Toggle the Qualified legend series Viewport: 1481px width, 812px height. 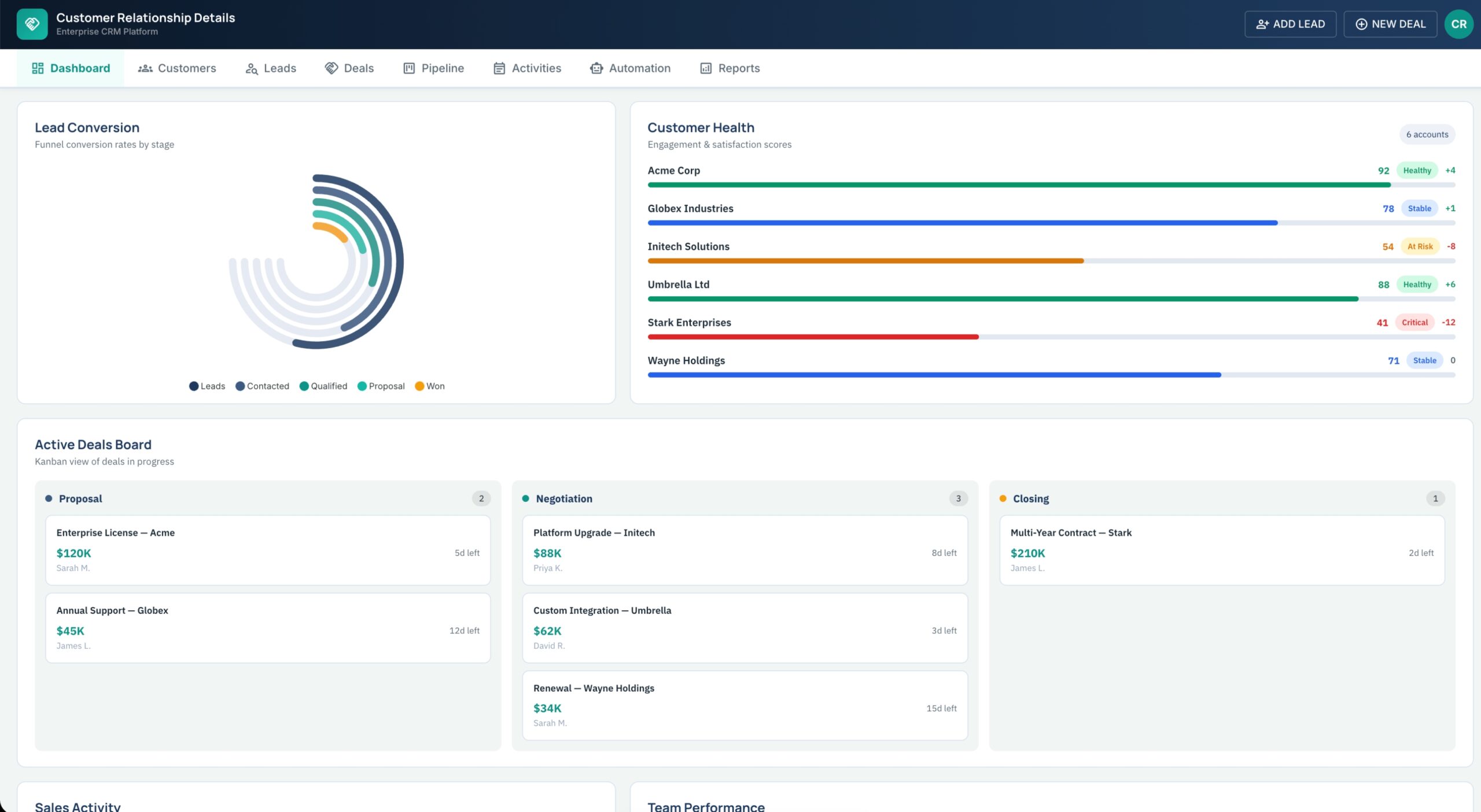coord(323,386)
